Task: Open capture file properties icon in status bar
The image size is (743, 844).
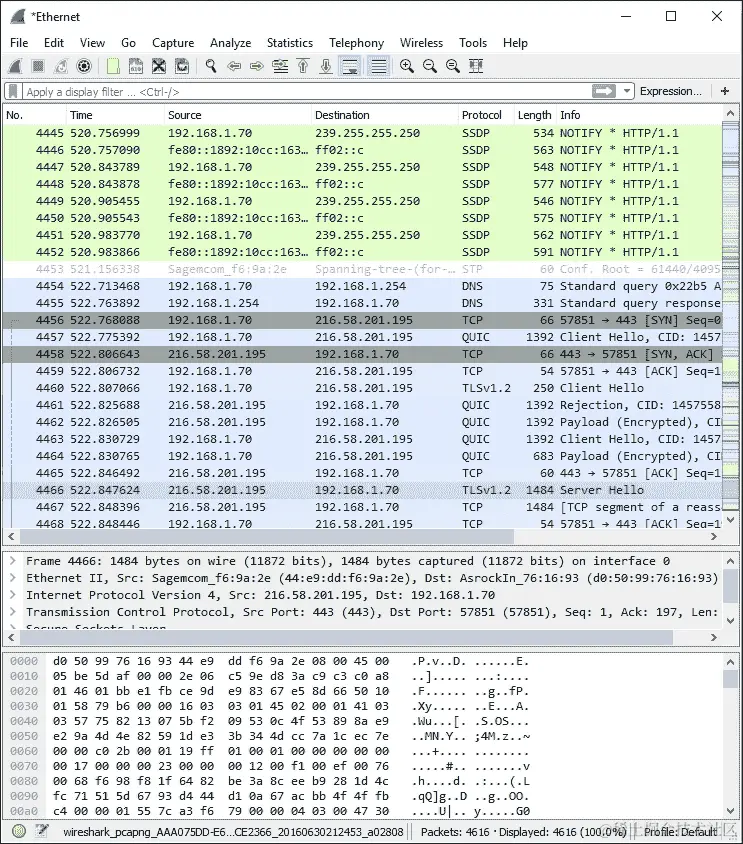Action: 42,832
